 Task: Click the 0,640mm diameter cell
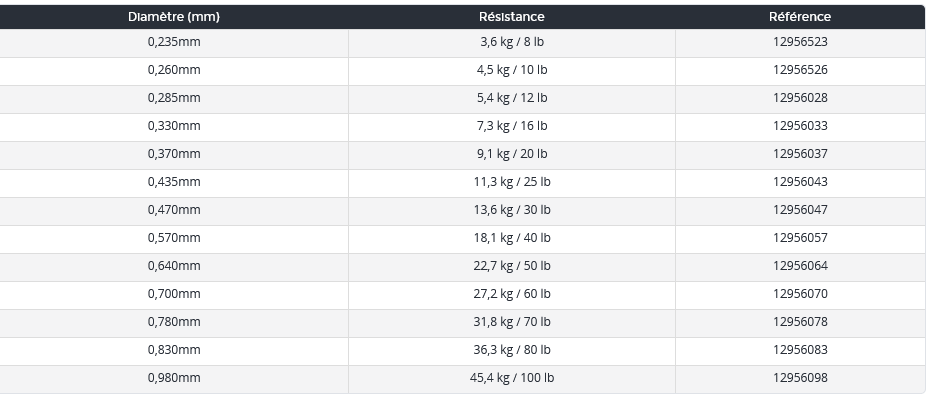pyautogui.click(x=174, y=266)
